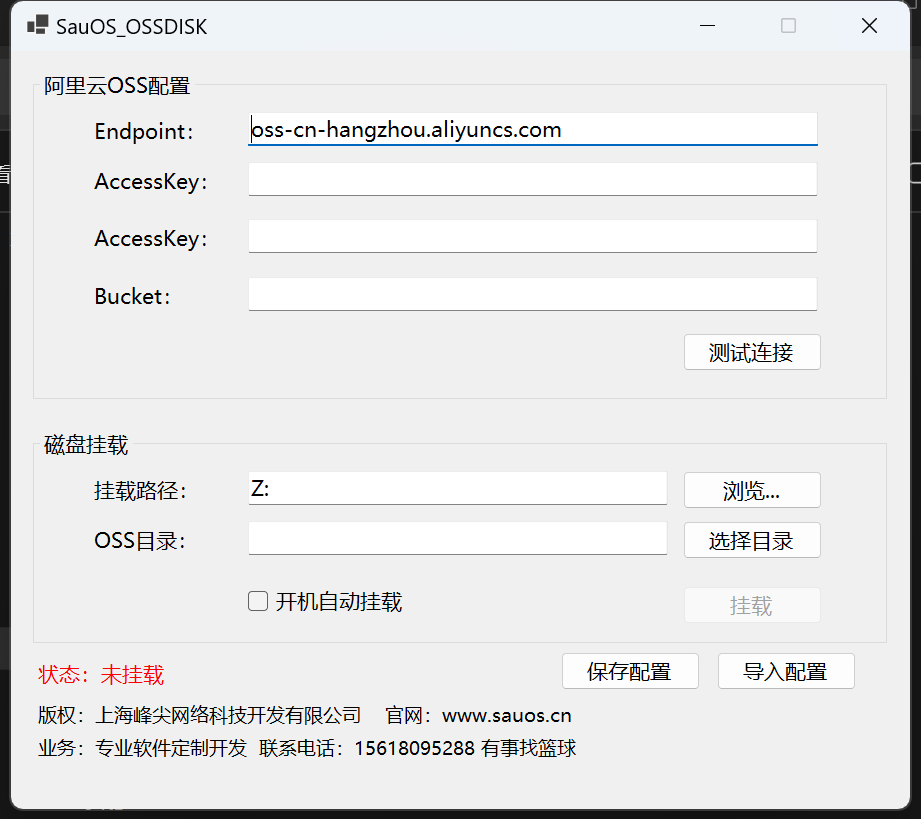This screenshot has width=921, height=819.
Task: Click the 挂载路径 field showing Z:
Action: click(457, 488)
